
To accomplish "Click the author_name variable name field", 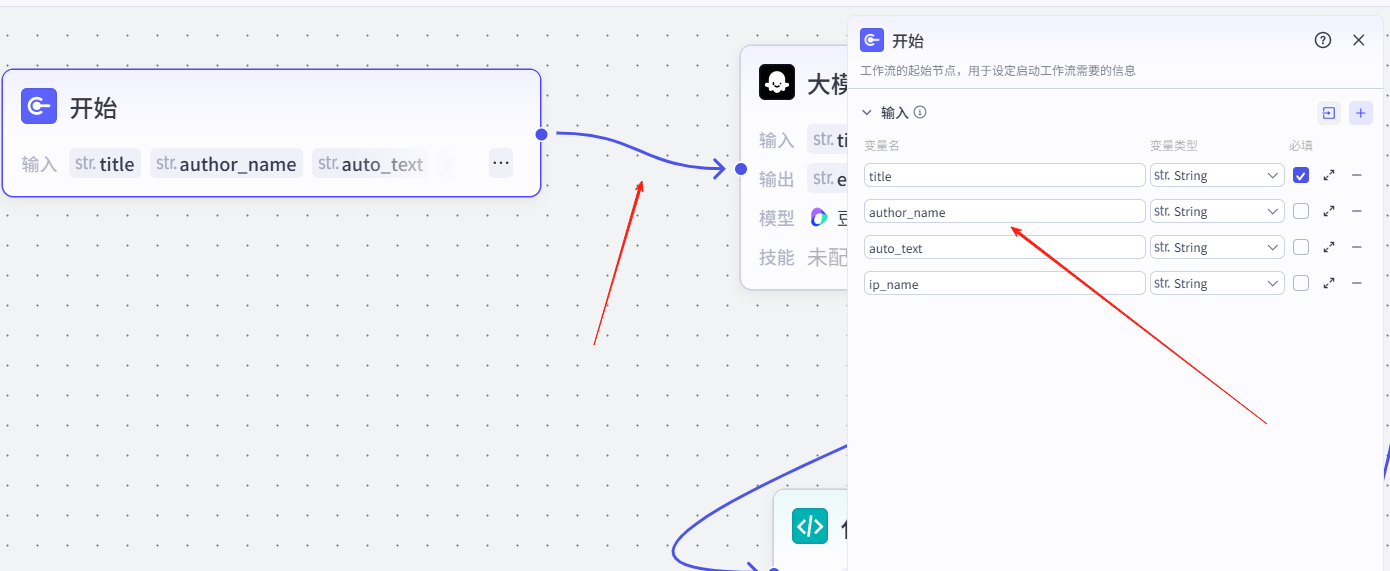I will pyautogui.click(x=1004, y=211).
